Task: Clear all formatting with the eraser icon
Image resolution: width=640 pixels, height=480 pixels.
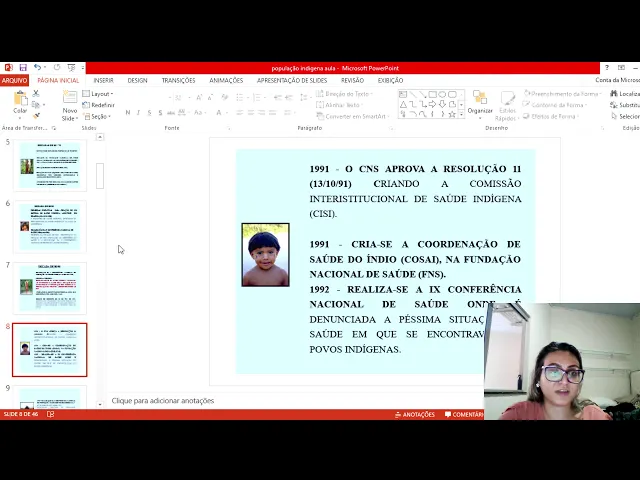Action: click(x=224, y=98)
